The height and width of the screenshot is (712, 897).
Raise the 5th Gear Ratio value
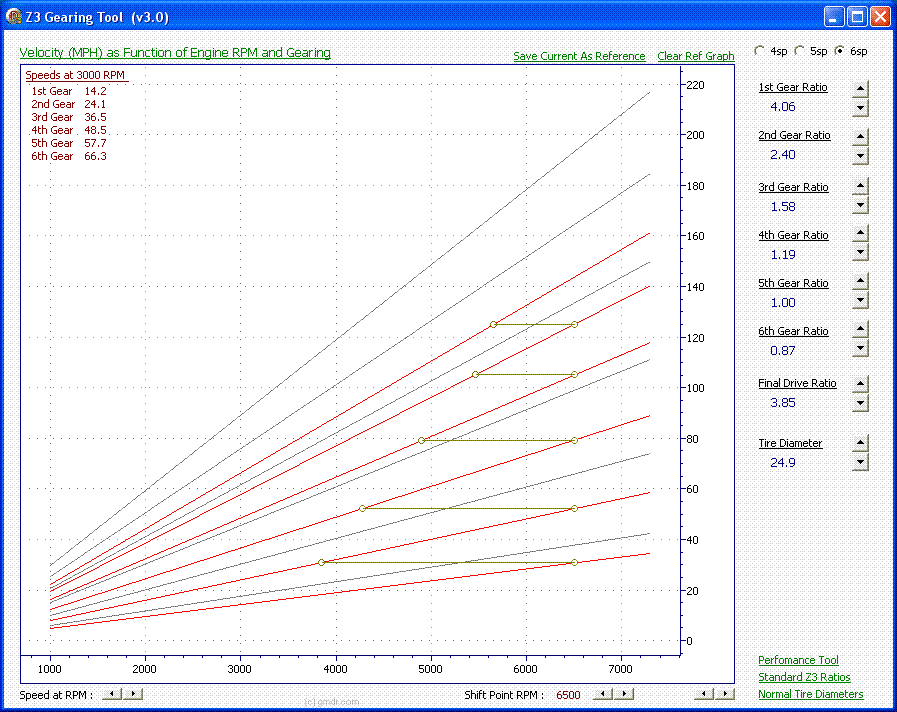pos(860,282)
